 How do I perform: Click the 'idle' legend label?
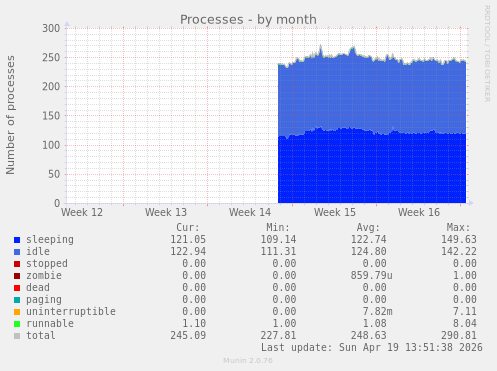point(38,252)
